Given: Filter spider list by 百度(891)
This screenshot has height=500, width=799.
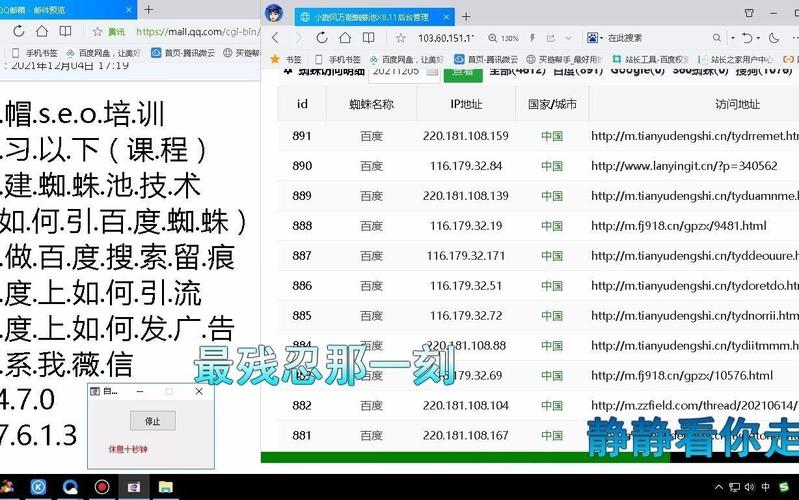Looking at the screenshot, I should tap(578, 71).
